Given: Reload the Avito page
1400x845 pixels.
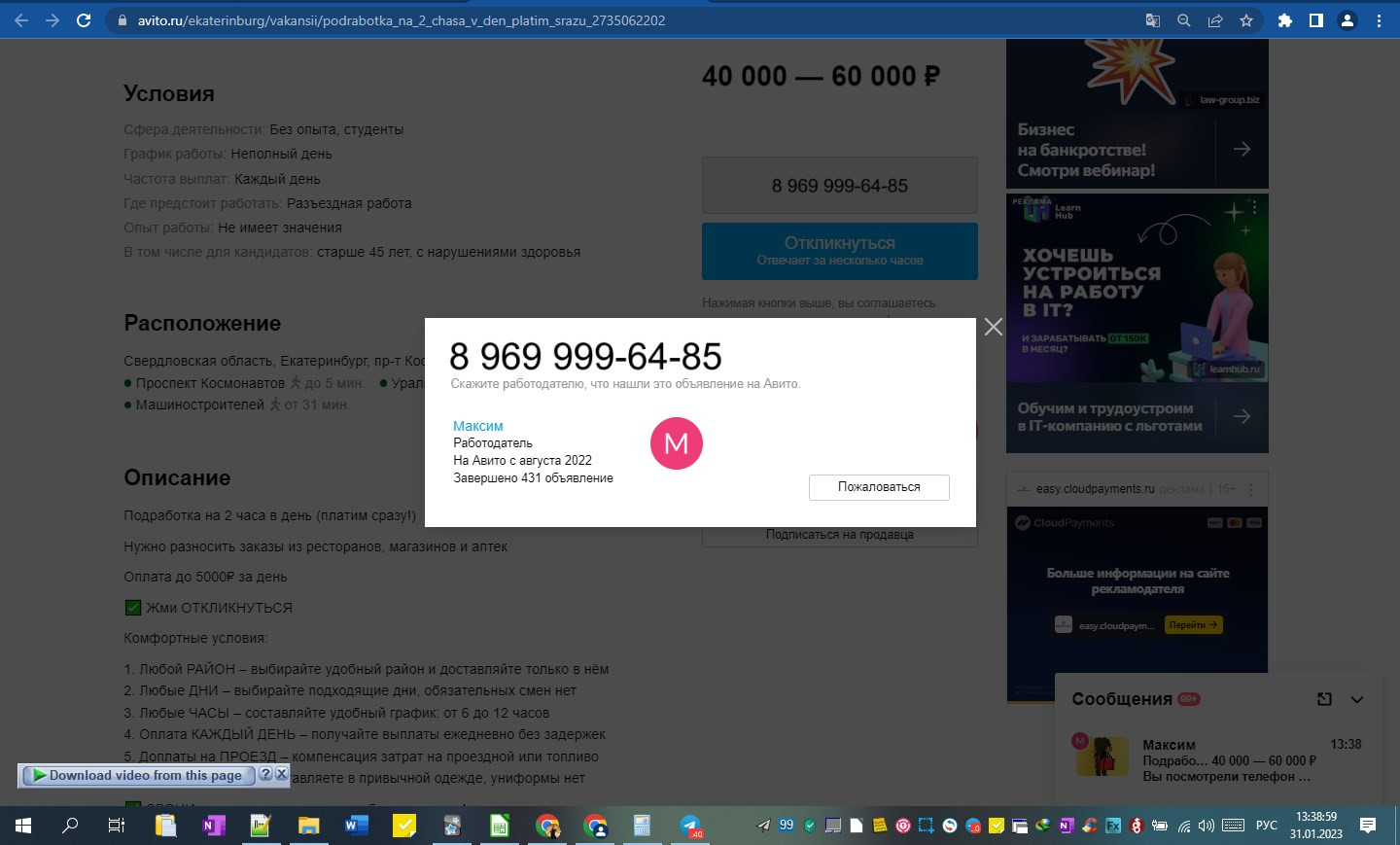Looking at the screenshot, I should tap(84, 20).
